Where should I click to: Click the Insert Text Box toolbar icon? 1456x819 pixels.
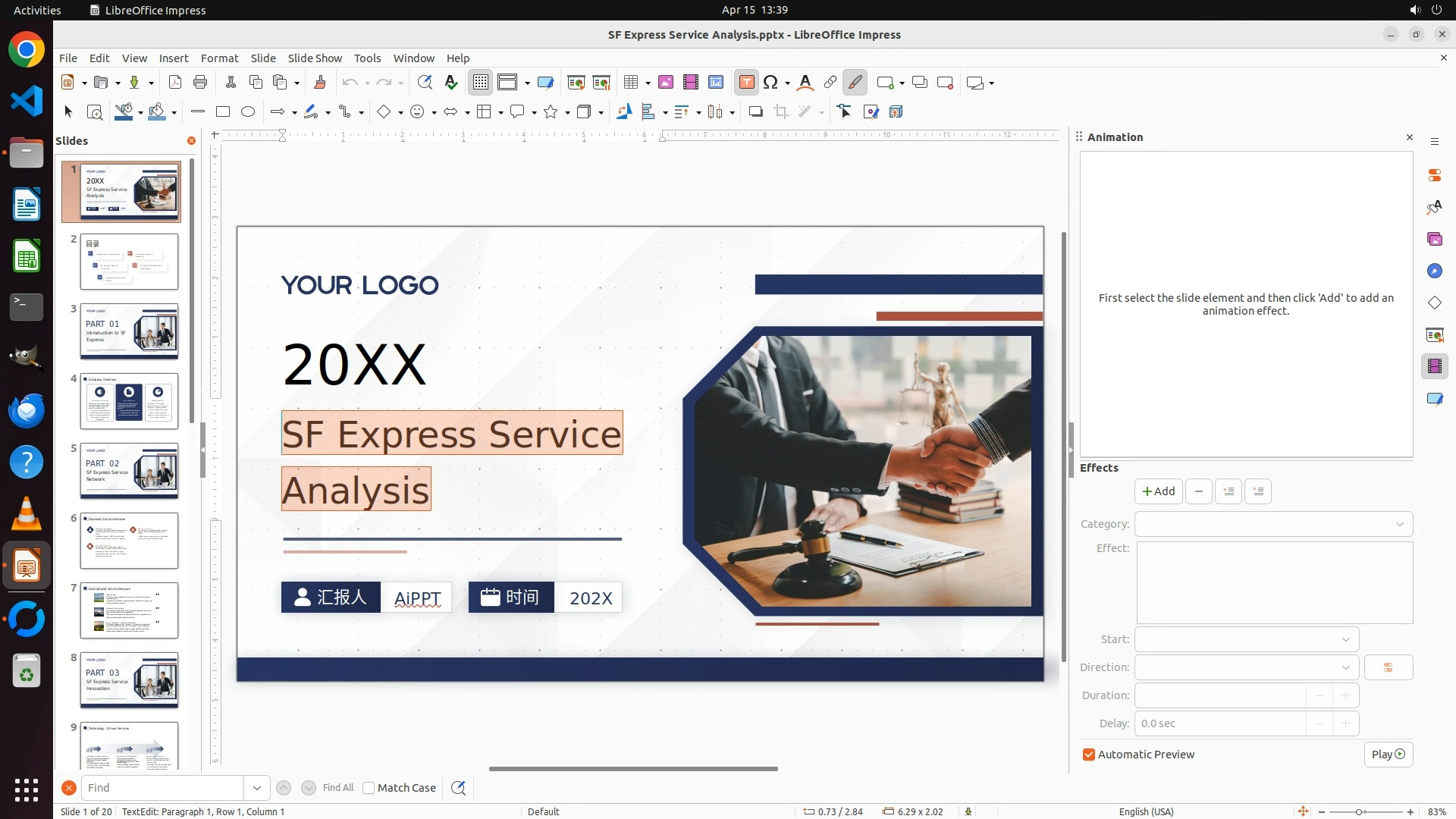tap(746, 83)
